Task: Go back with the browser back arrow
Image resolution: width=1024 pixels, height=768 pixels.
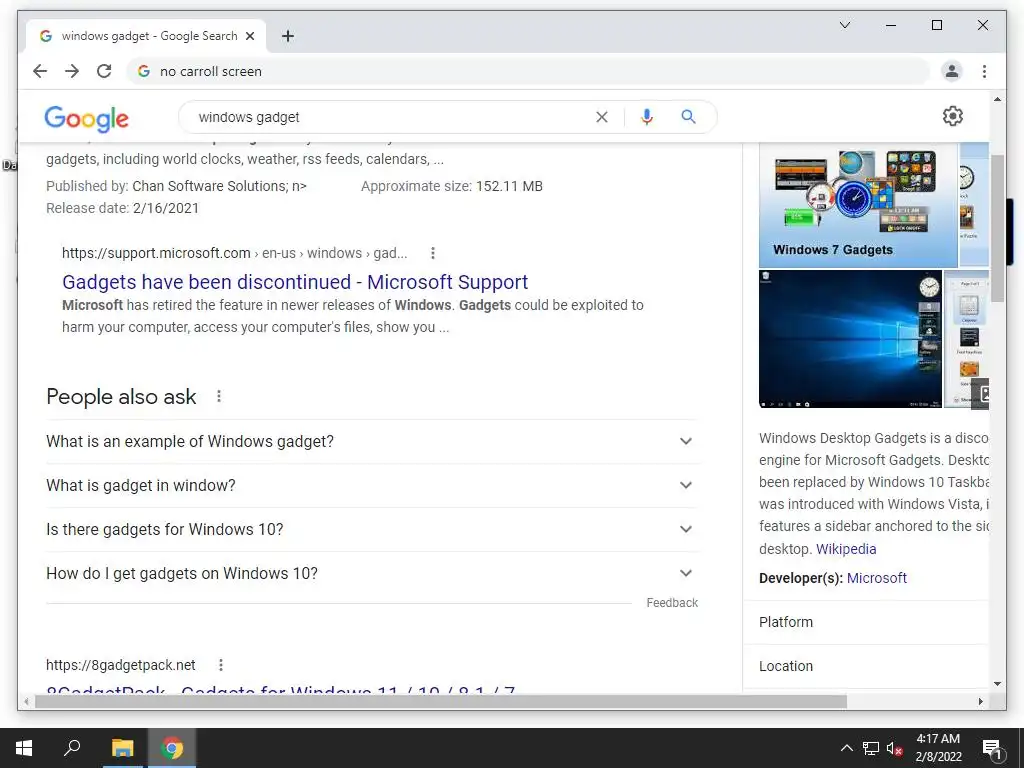Action: tap(40, 71)
